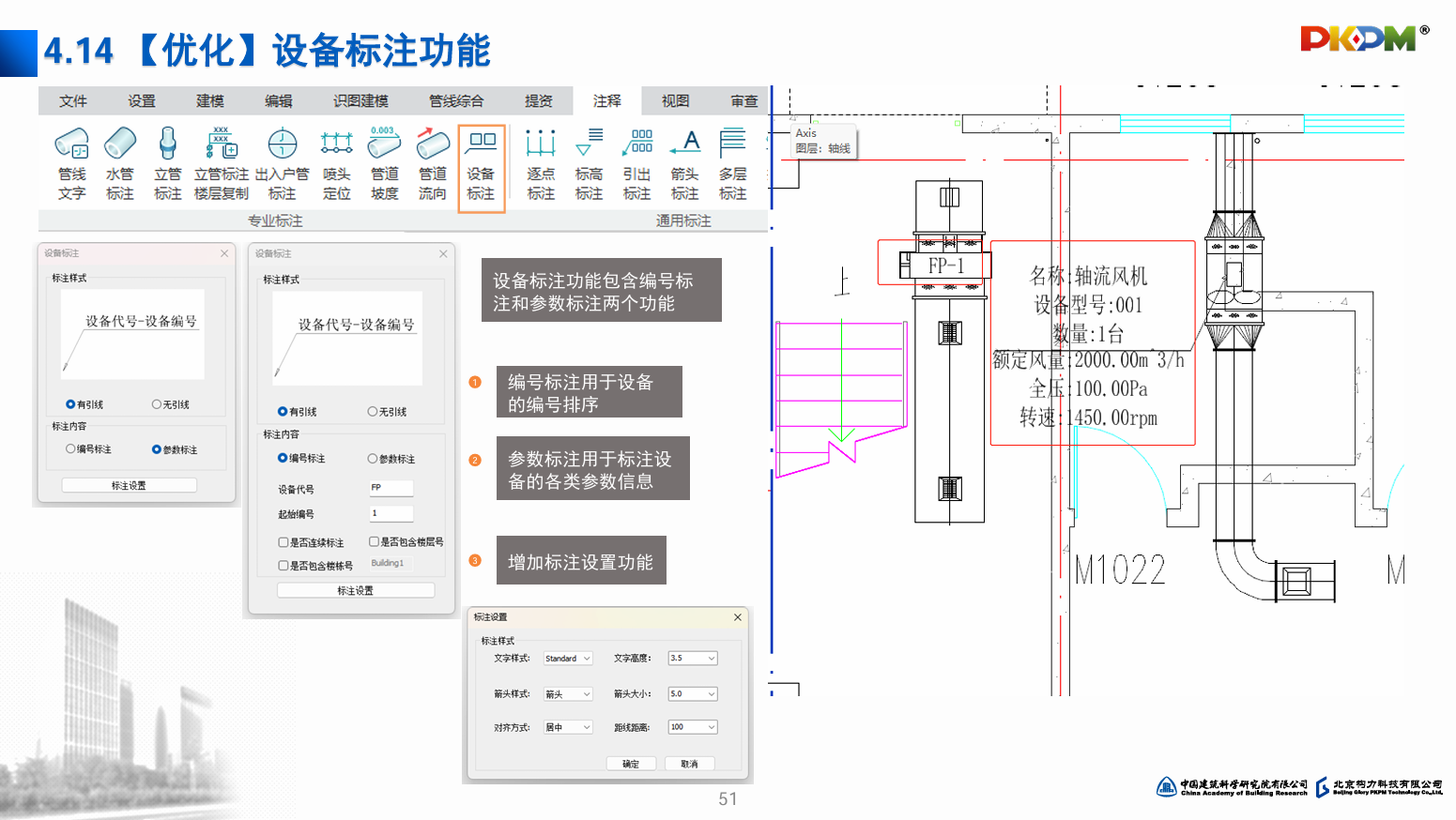Image resolution: width=1456 pixels, height=820 pixels.
Task: Click 标注设置 button in the dialog without 设备代号
Action: point(130,485)
